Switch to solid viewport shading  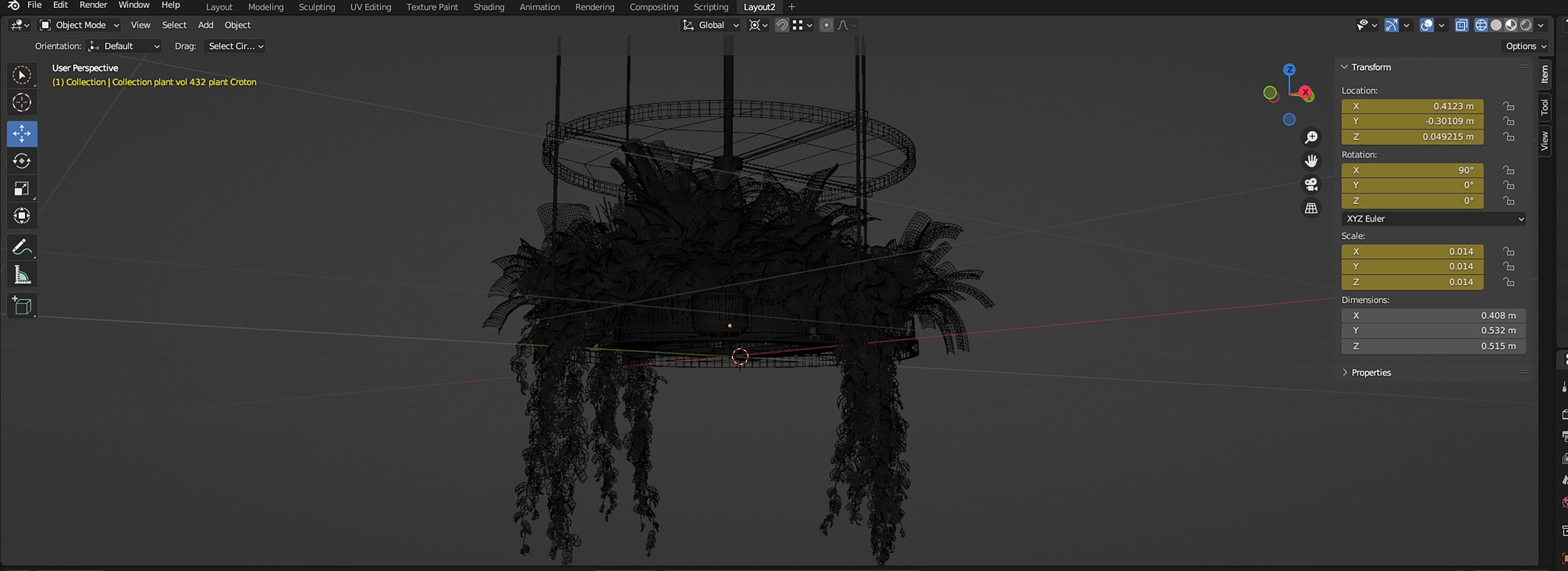coord(1496,25)
